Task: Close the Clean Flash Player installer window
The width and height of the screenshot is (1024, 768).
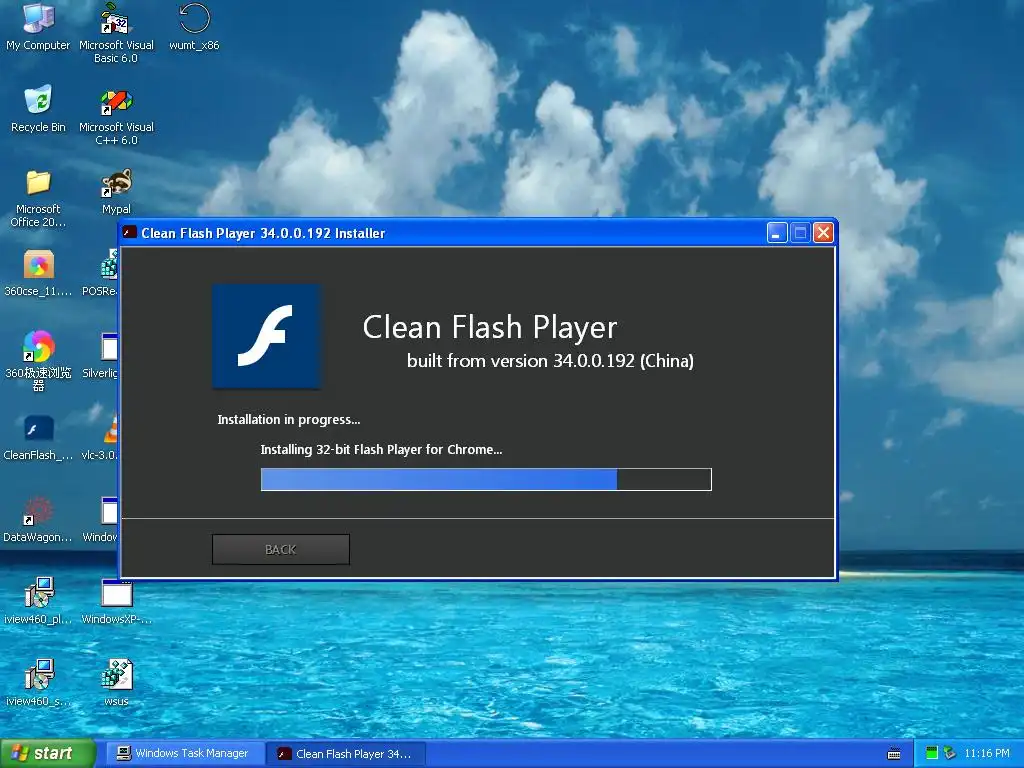Action: (824, 233)
